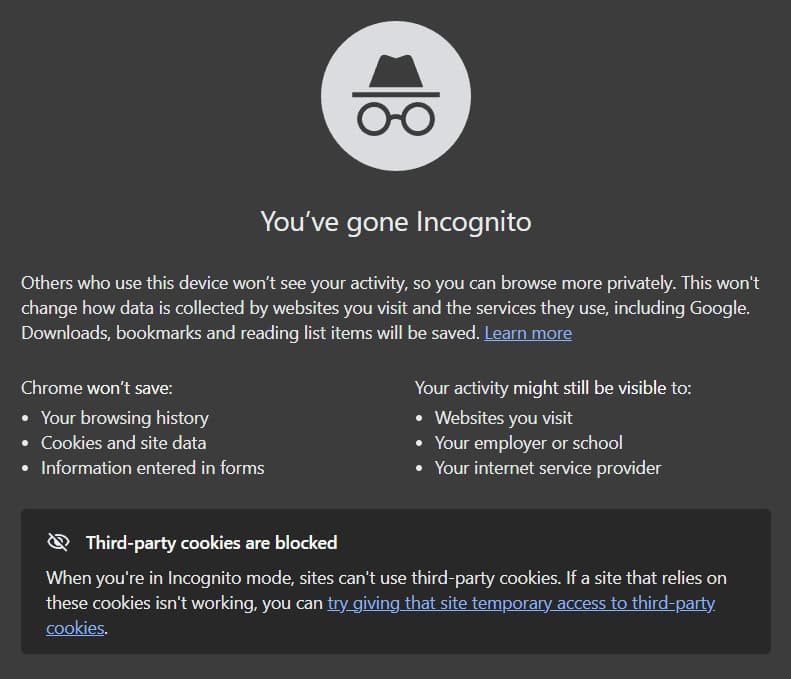Image resolution: width=791 pixels, height=679 pixels.
Task: Select "Your internet service provider" list item
Action: tap(547, 467)
